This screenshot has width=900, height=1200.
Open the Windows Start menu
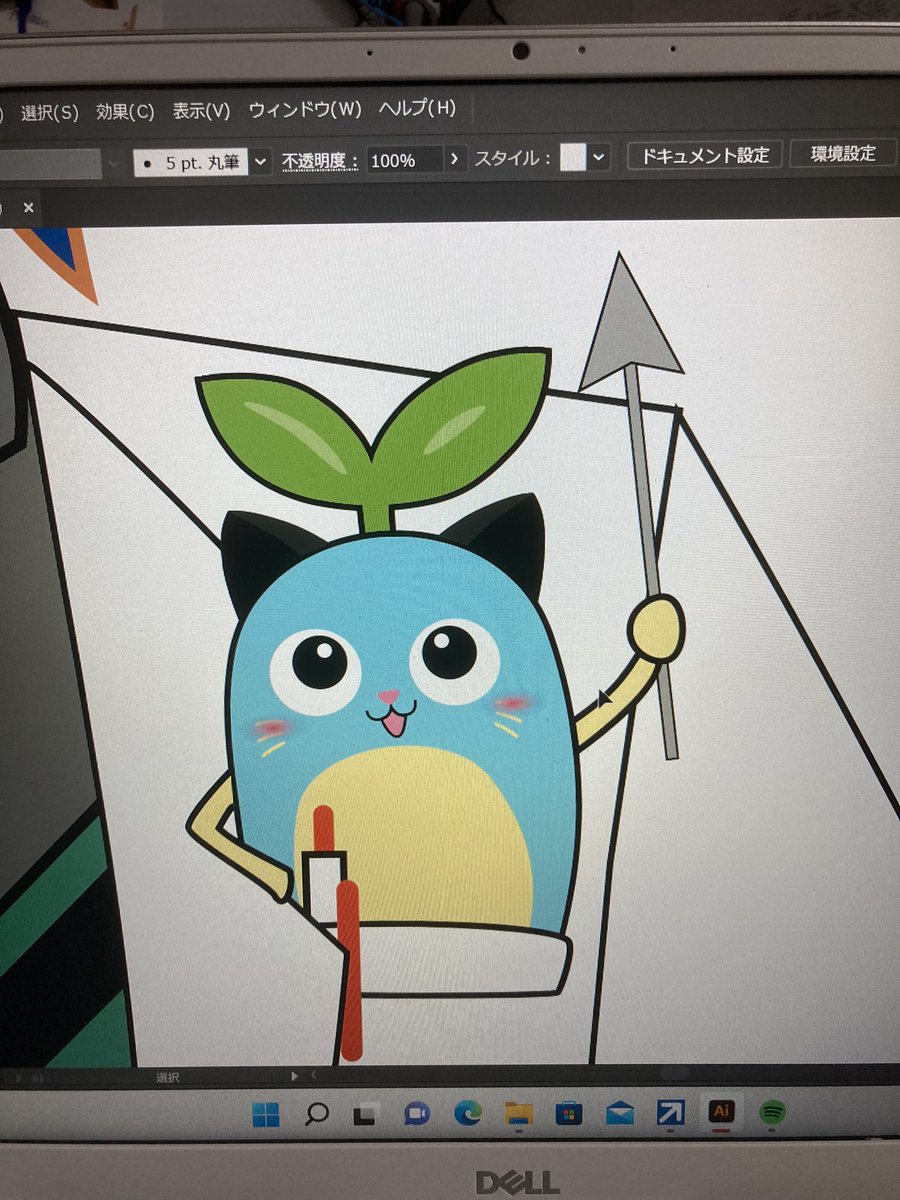tap(266, 1114)
